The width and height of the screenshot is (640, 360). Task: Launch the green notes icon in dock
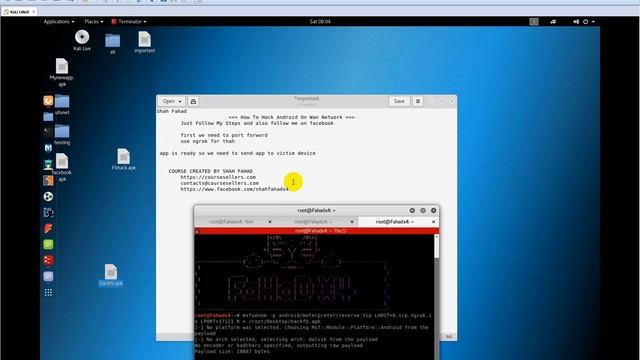coord(48,244)
